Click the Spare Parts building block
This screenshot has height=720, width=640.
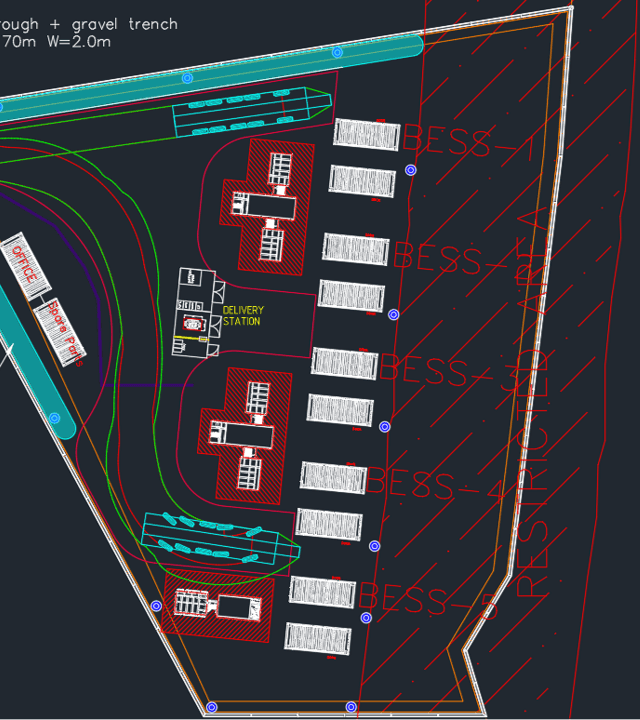(60, 334)
